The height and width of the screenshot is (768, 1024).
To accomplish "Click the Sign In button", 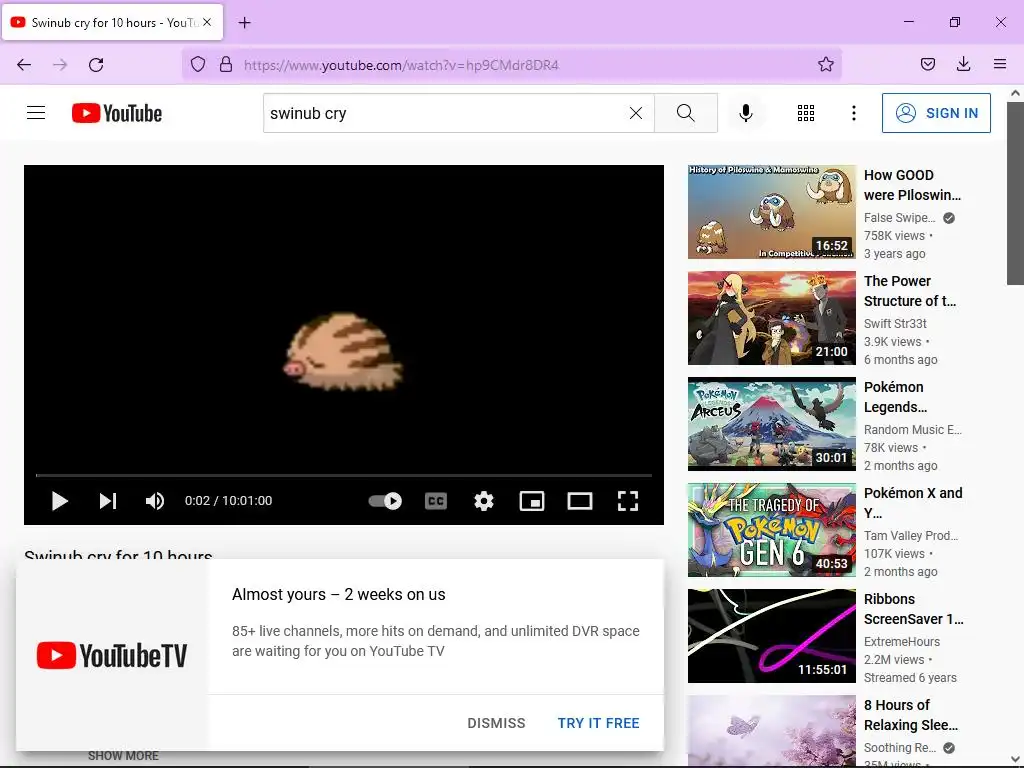I will click(x=936, y=113).
